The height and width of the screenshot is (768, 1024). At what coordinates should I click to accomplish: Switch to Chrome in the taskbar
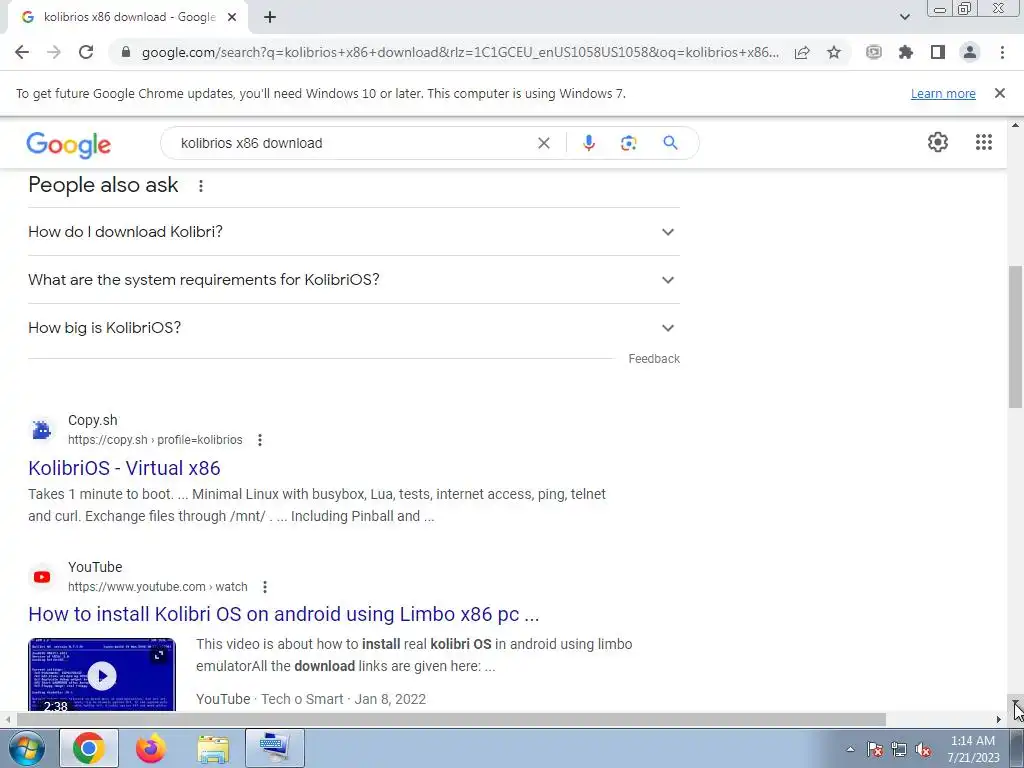89,748
